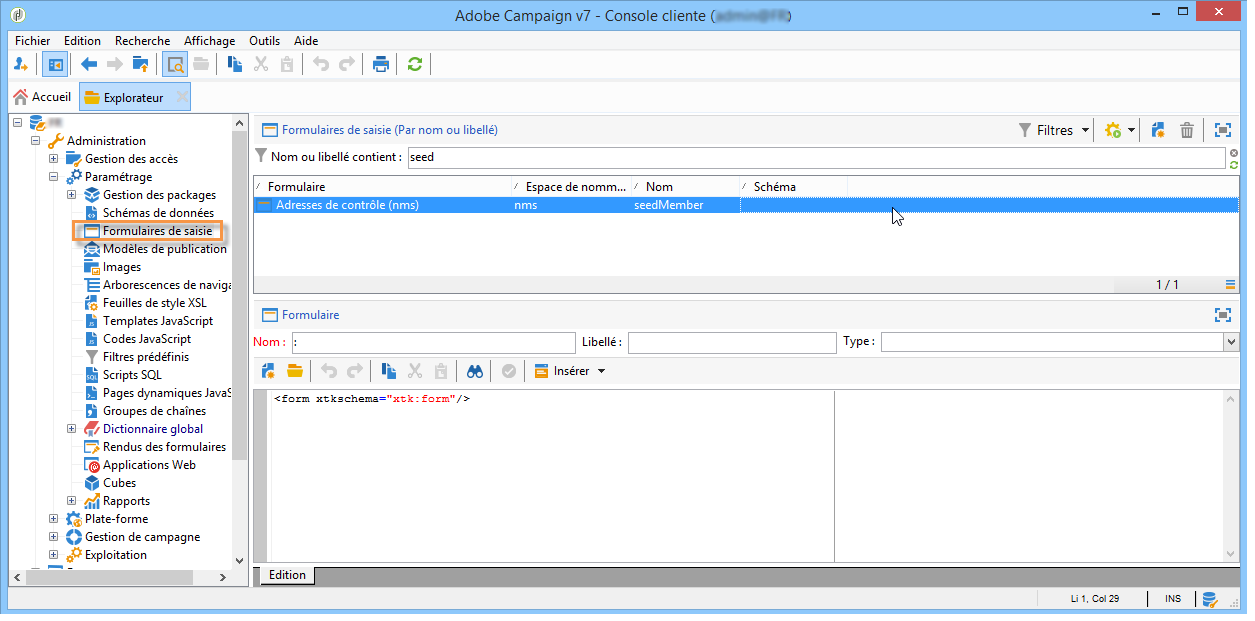Toggle the navigation tree pane icon
Image resolution: width=1255 pixels, height=621 pixels.
pos(54,64)
